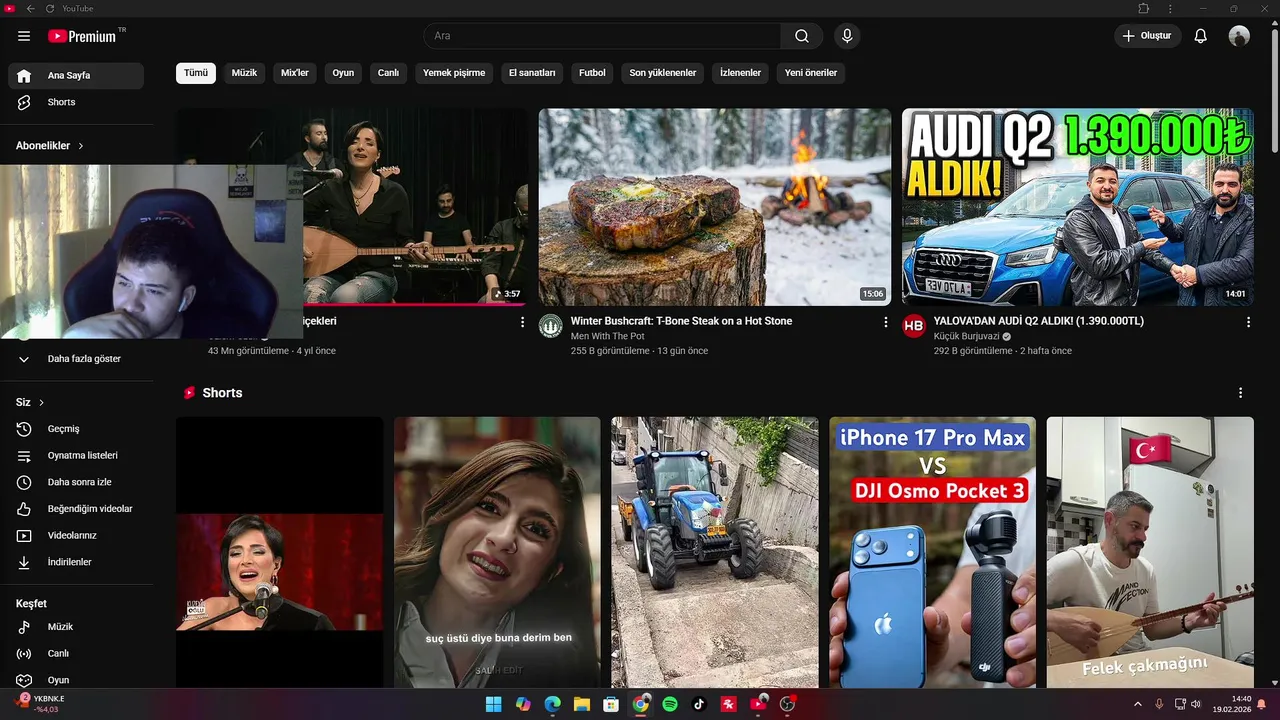Open Canlı under Keşfet sidebar
The width and height of the screenshot is (1280, 720).
(x=76, y=654)
